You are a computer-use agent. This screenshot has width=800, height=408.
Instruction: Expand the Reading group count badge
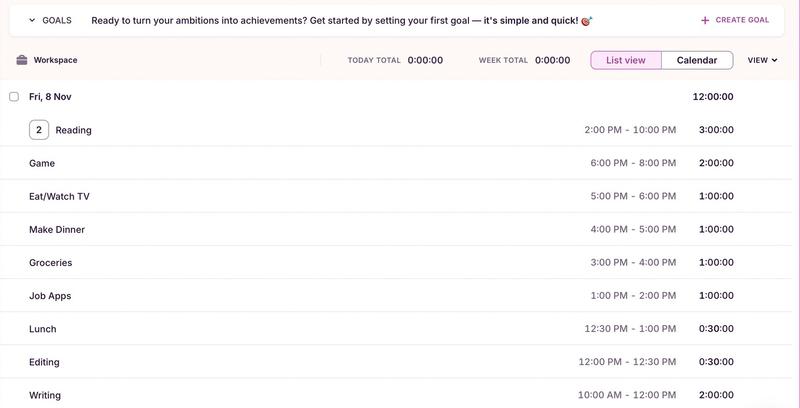(39, 130)
